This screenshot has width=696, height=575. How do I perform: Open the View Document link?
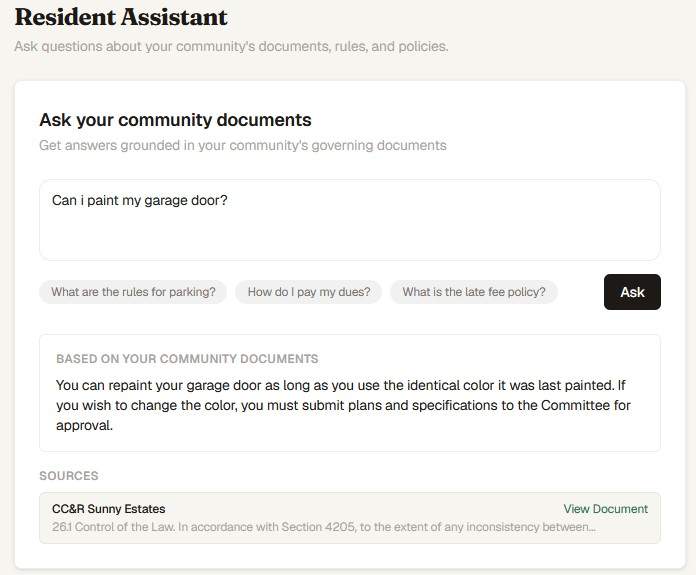[x=605, y=509]
